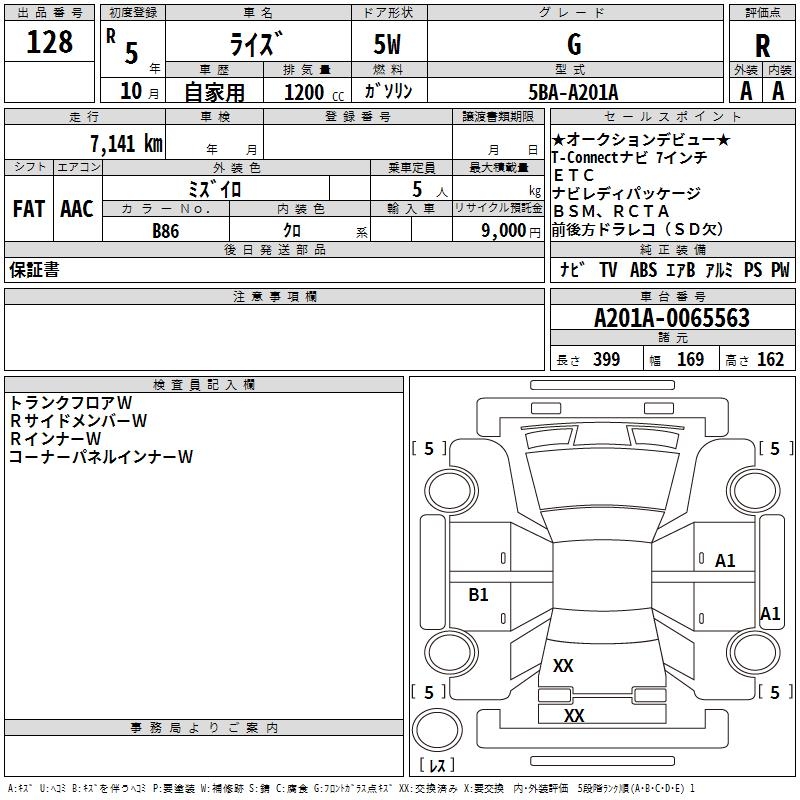Select transmission FAT
This screenshot has height=800, width=800.
pyautogui.click(x=29, y=209)
